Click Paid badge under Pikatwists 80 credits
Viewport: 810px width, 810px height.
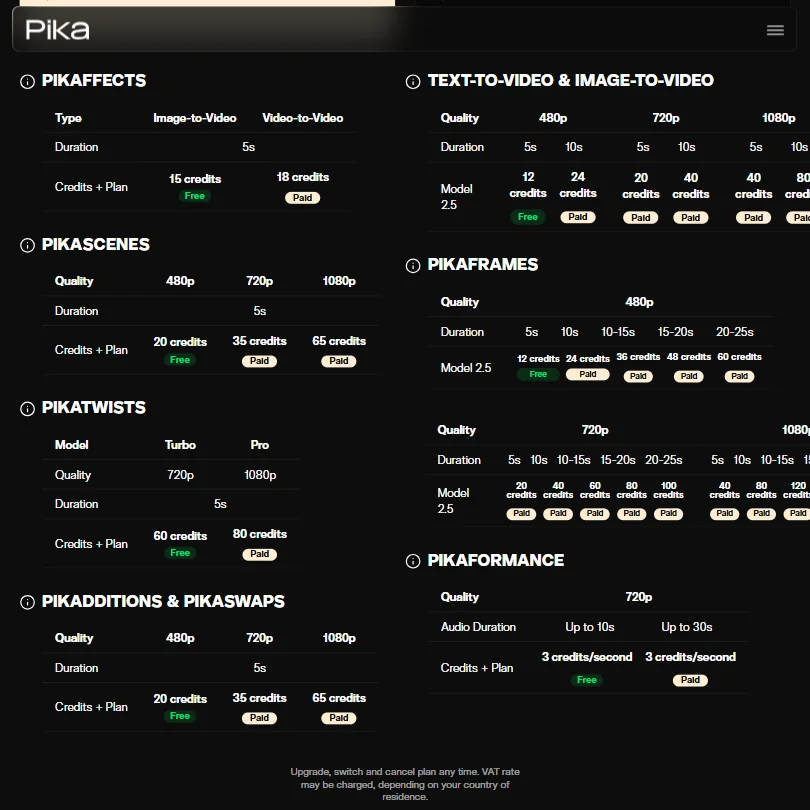tap(259, 554)
